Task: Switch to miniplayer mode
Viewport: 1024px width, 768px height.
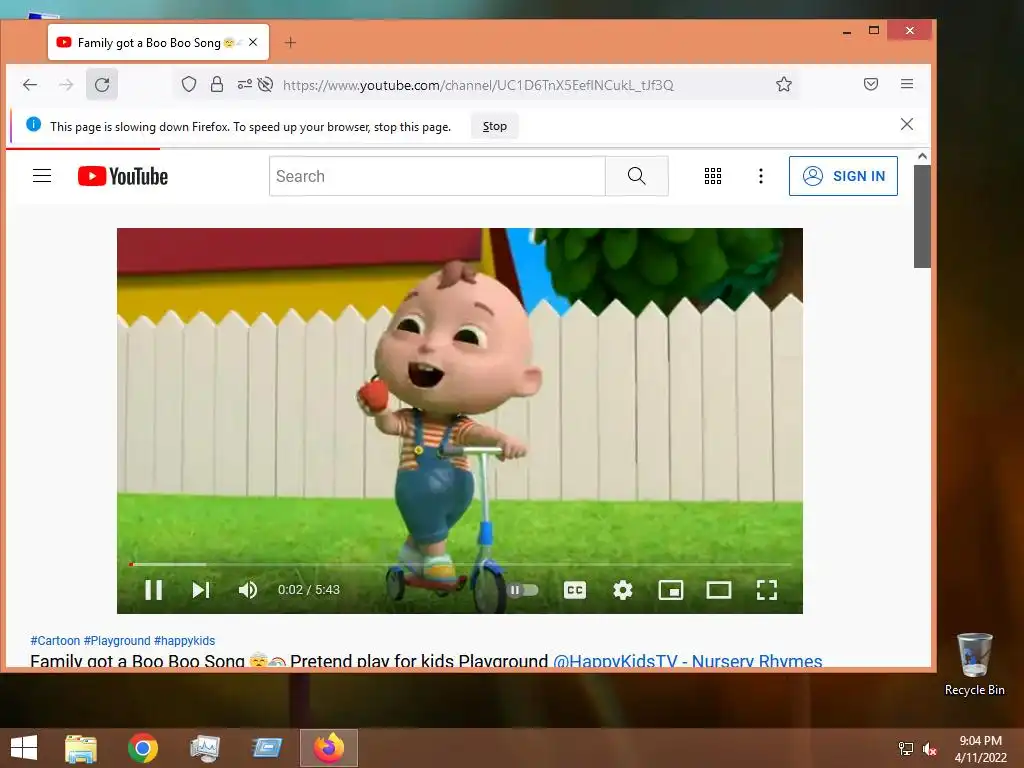Action: 671,590
